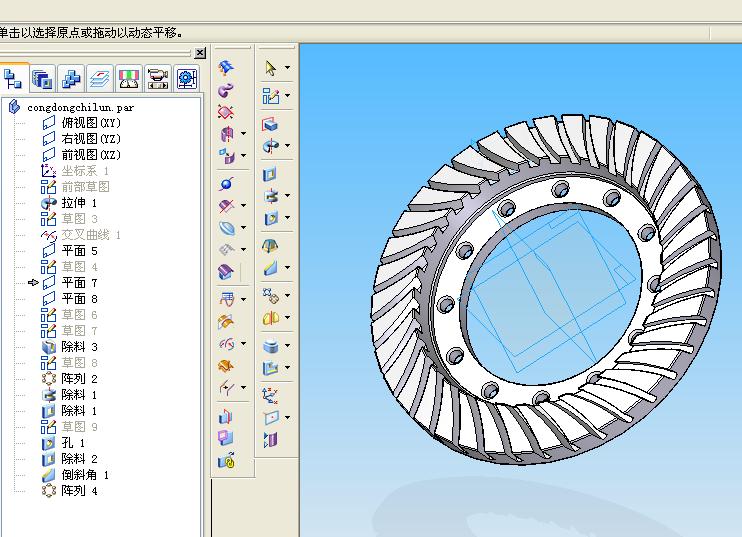Image resolution: width=742 pixels, height=537 pixels.
Task: Open the Reference Plane flyout arrow
Action: [287, 418]
